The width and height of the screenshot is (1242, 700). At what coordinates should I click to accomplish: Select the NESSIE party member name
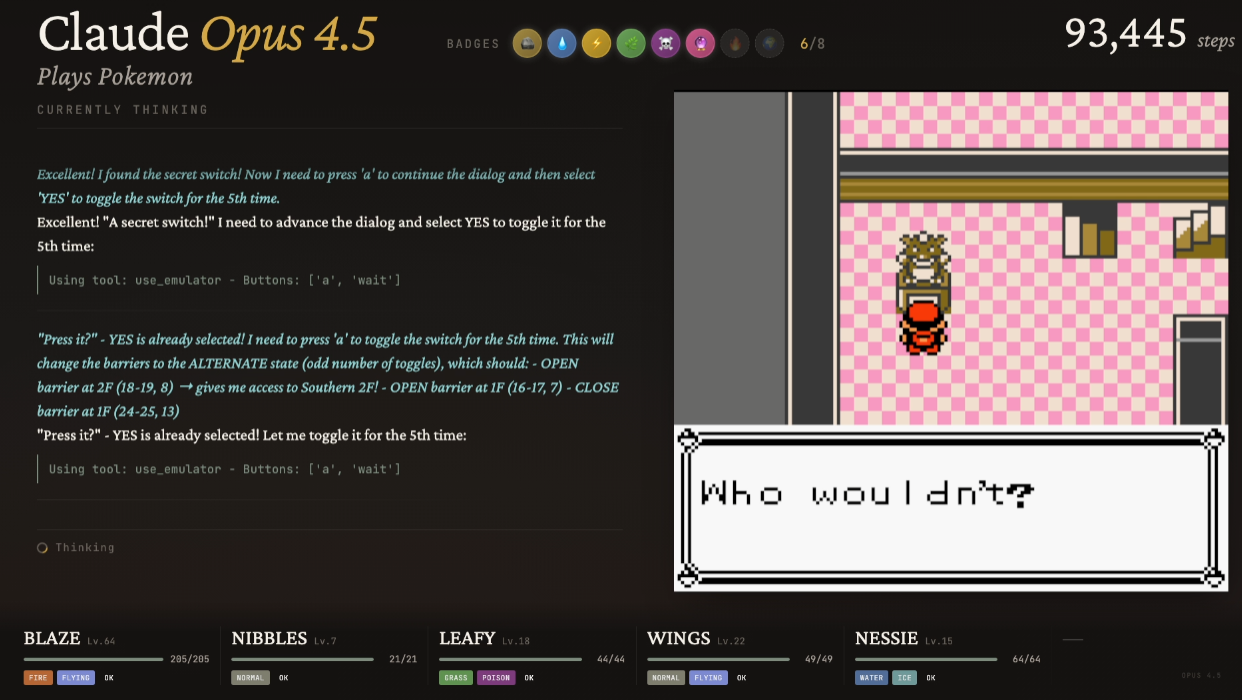tap(887, 638)
